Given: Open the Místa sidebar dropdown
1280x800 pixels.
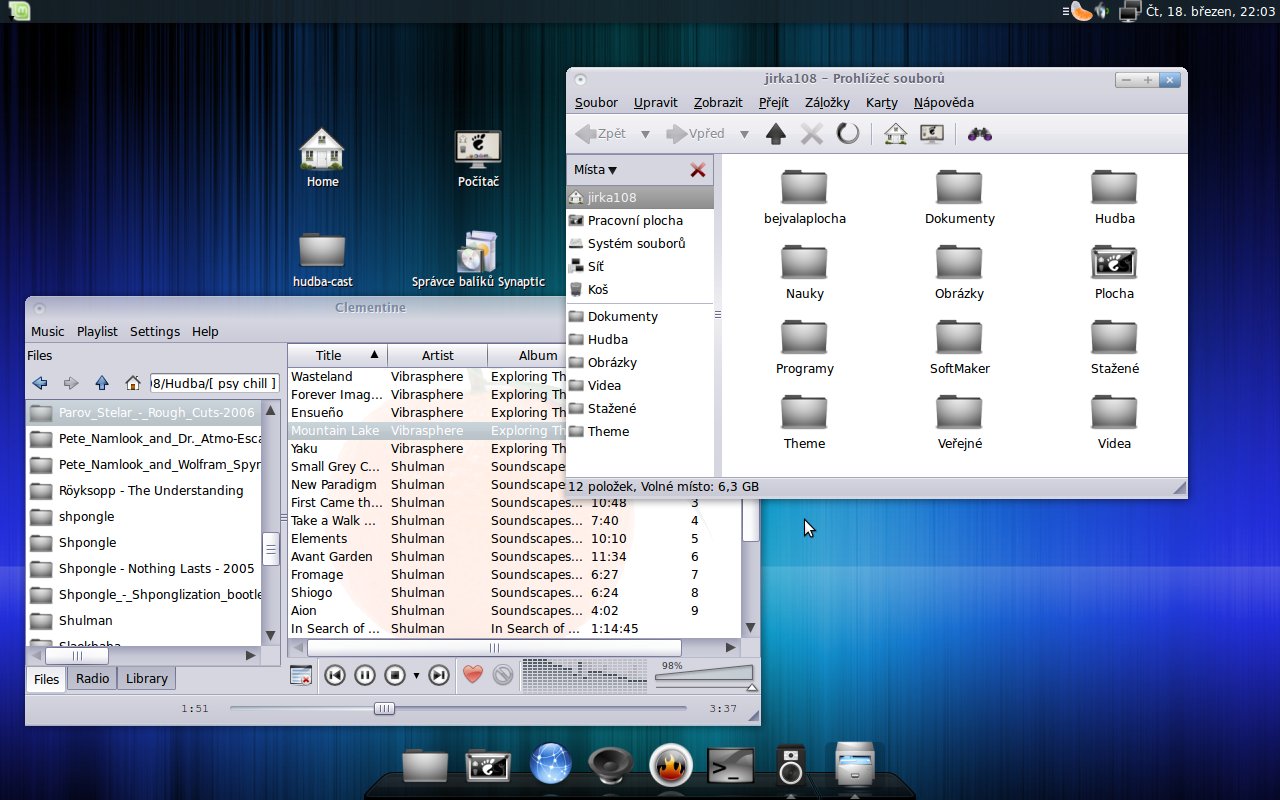Looking at the screenshot, I should [x=596, y=170].
